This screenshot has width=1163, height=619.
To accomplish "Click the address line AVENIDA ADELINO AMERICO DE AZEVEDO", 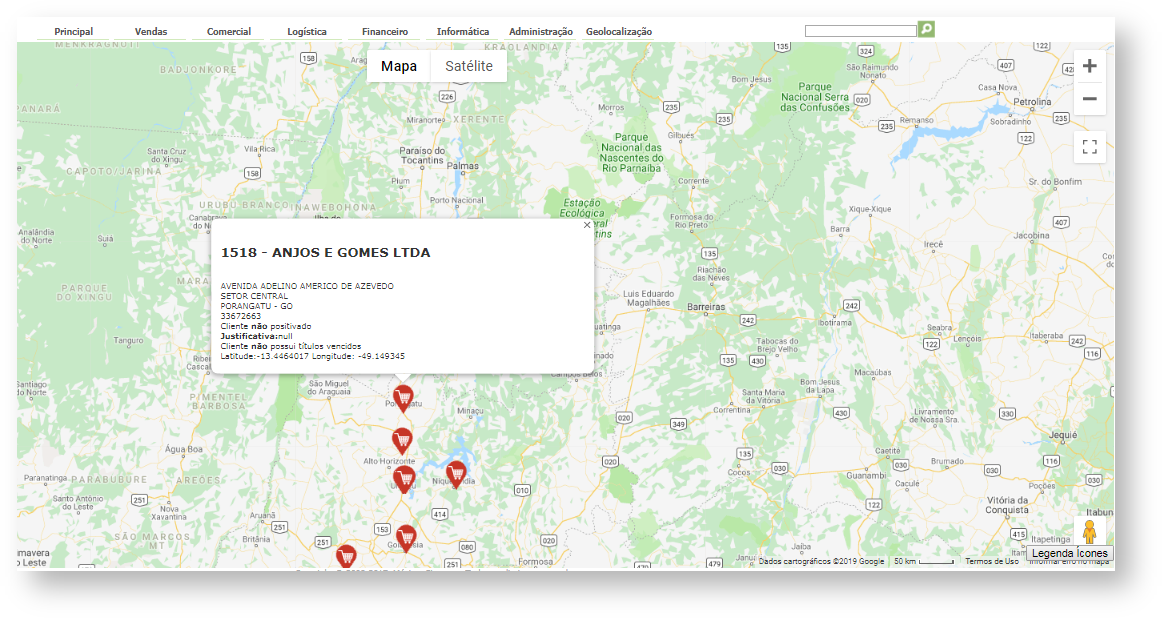I will [x=307, y=286].
